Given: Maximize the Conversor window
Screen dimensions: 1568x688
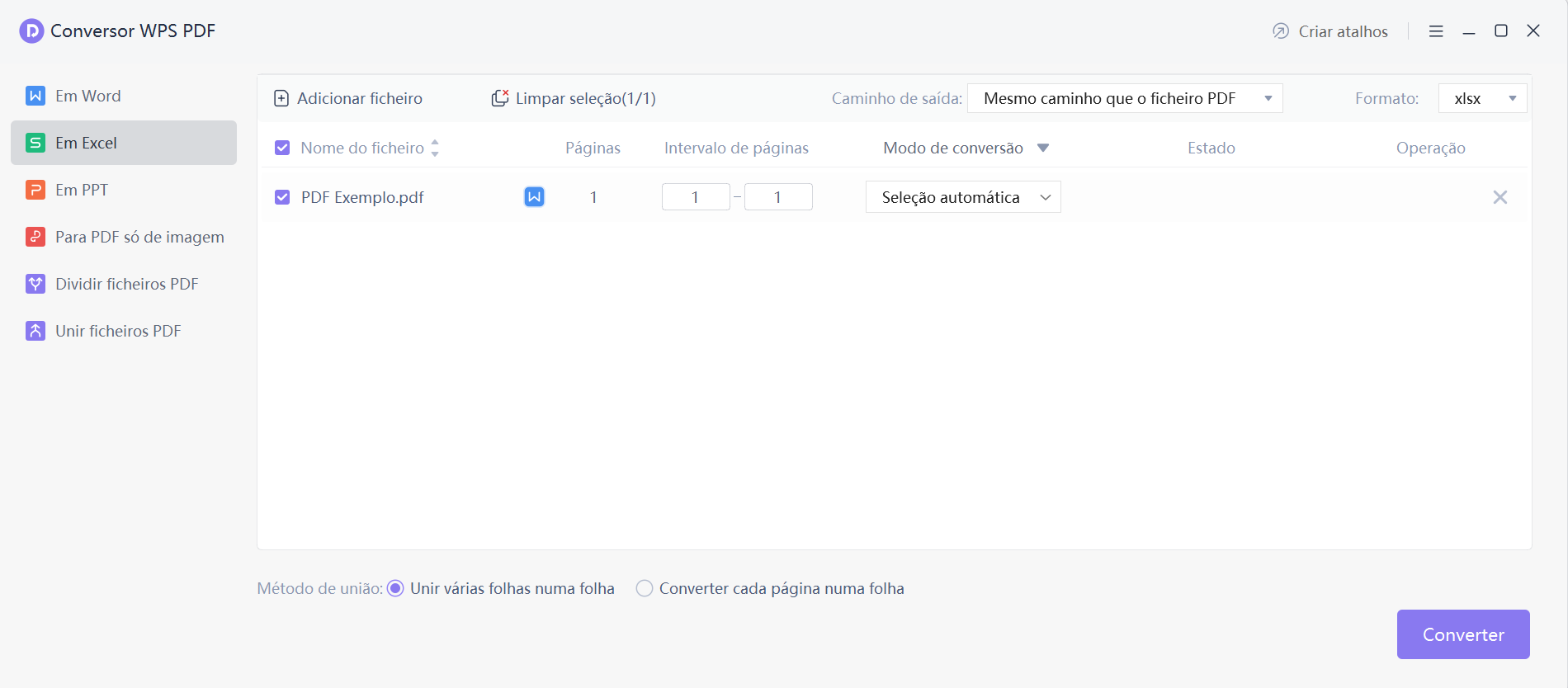Looking at the screenshot, I should pyautogui.click(x=1501, y=31).
